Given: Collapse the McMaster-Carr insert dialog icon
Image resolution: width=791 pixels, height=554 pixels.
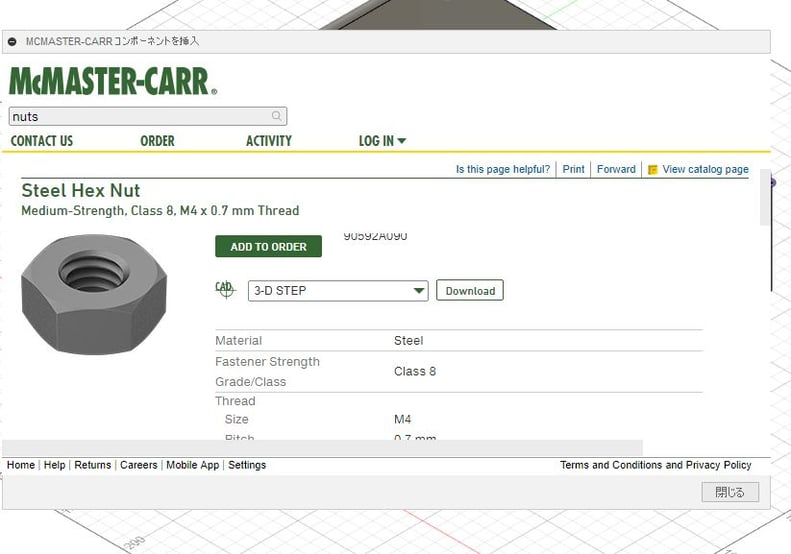Looking at the screenshot, I should 12,41.
